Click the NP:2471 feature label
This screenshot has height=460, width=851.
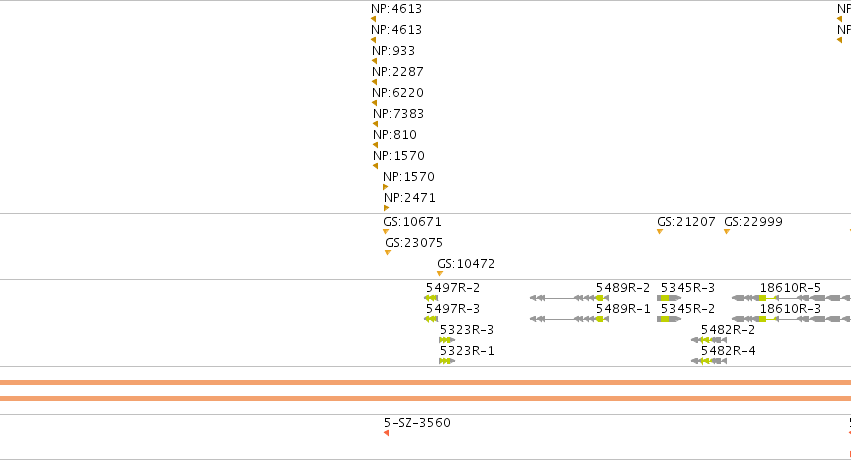(410, 198)
